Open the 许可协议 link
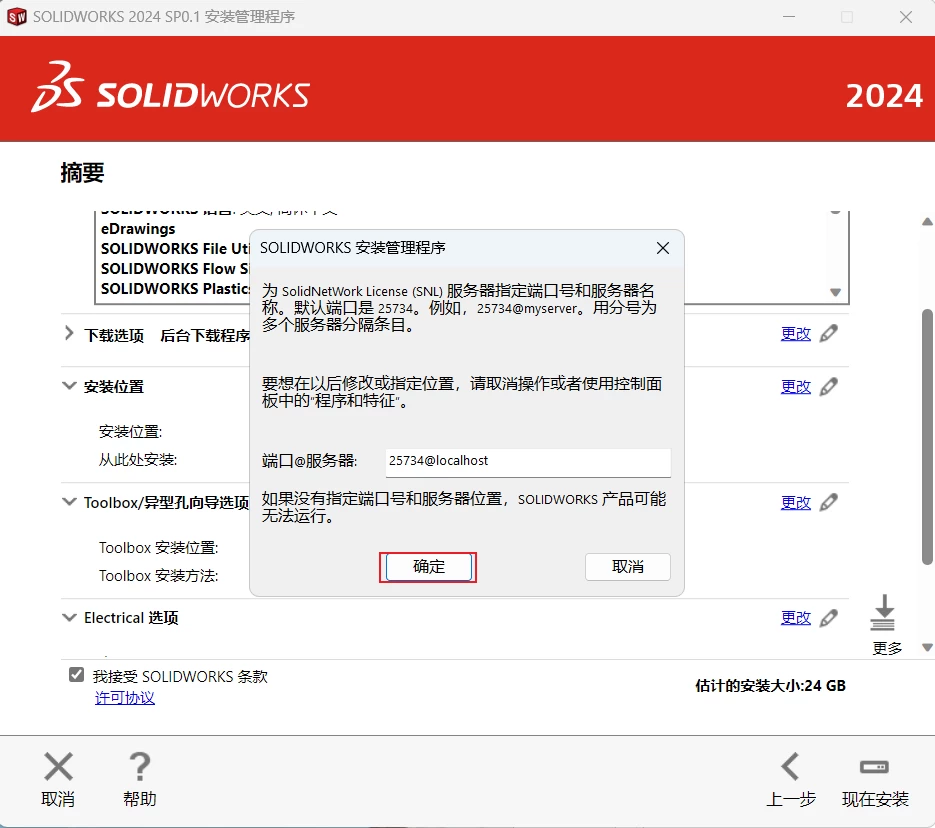This screenshot has height=828, width=935. pos(125,698)
